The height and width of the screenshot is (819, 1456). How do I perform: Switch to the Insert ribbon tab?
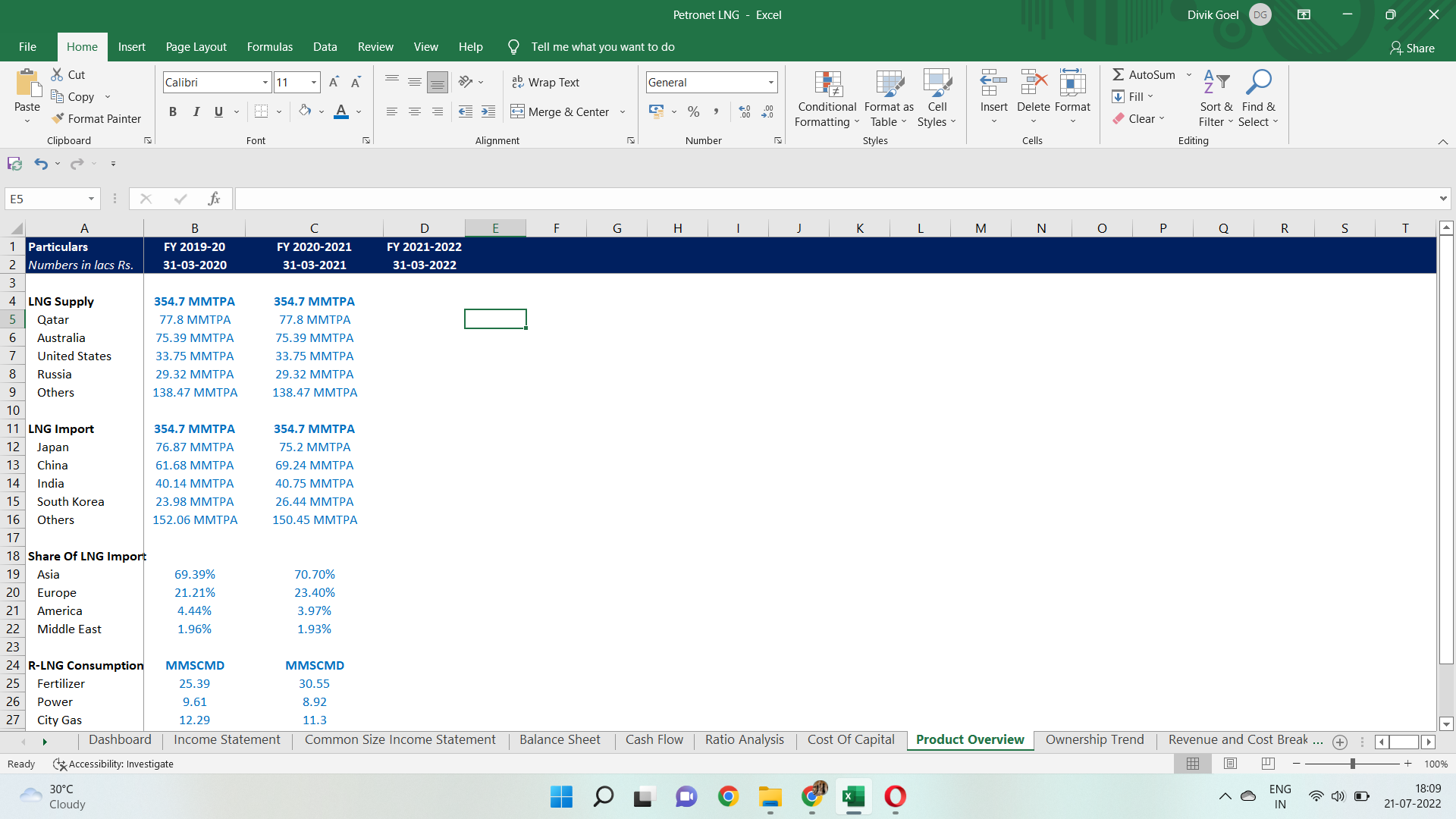[132, 47]
